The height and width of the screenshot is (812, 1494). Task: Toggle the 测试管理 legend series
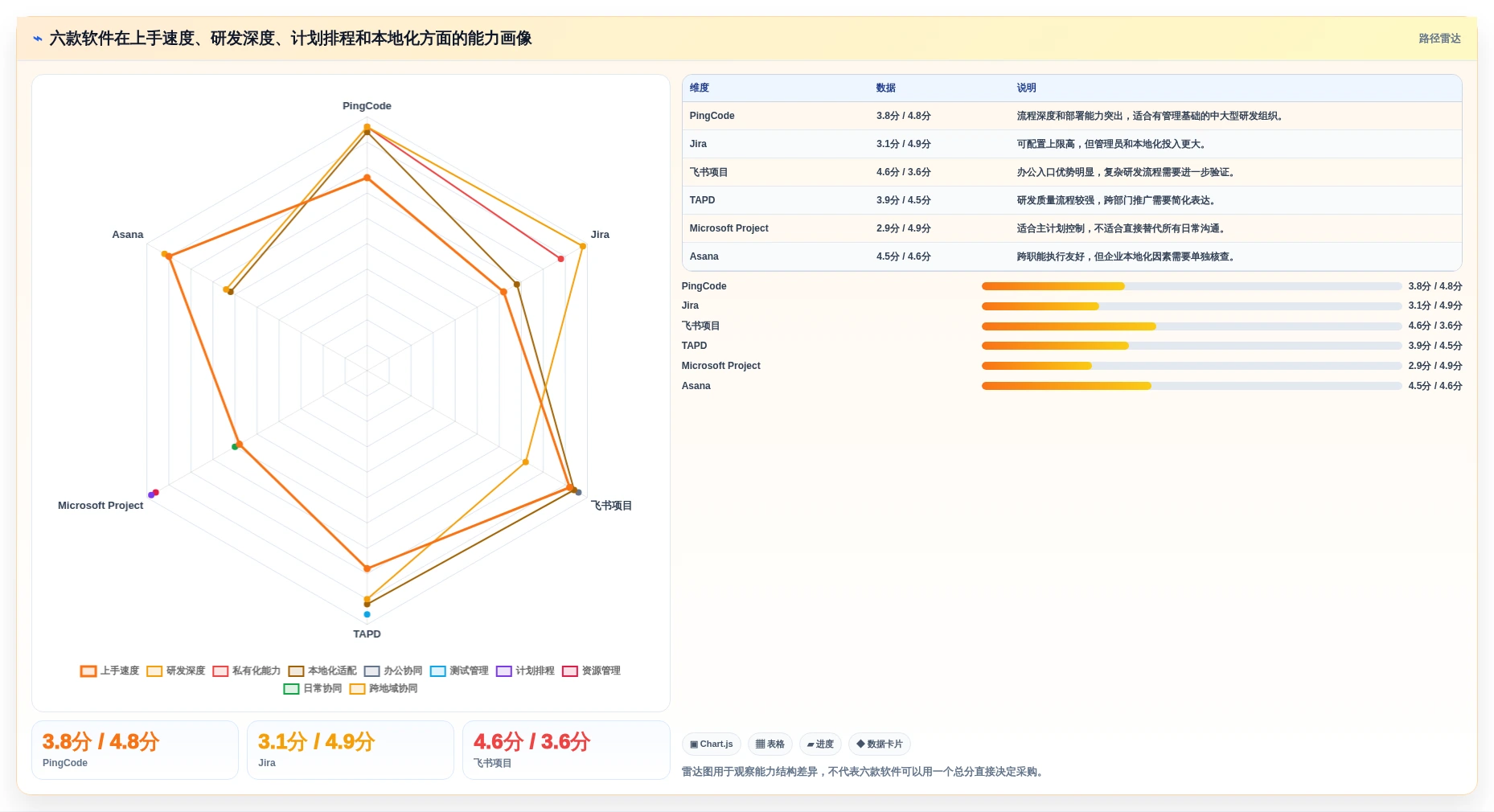(458, 671)
